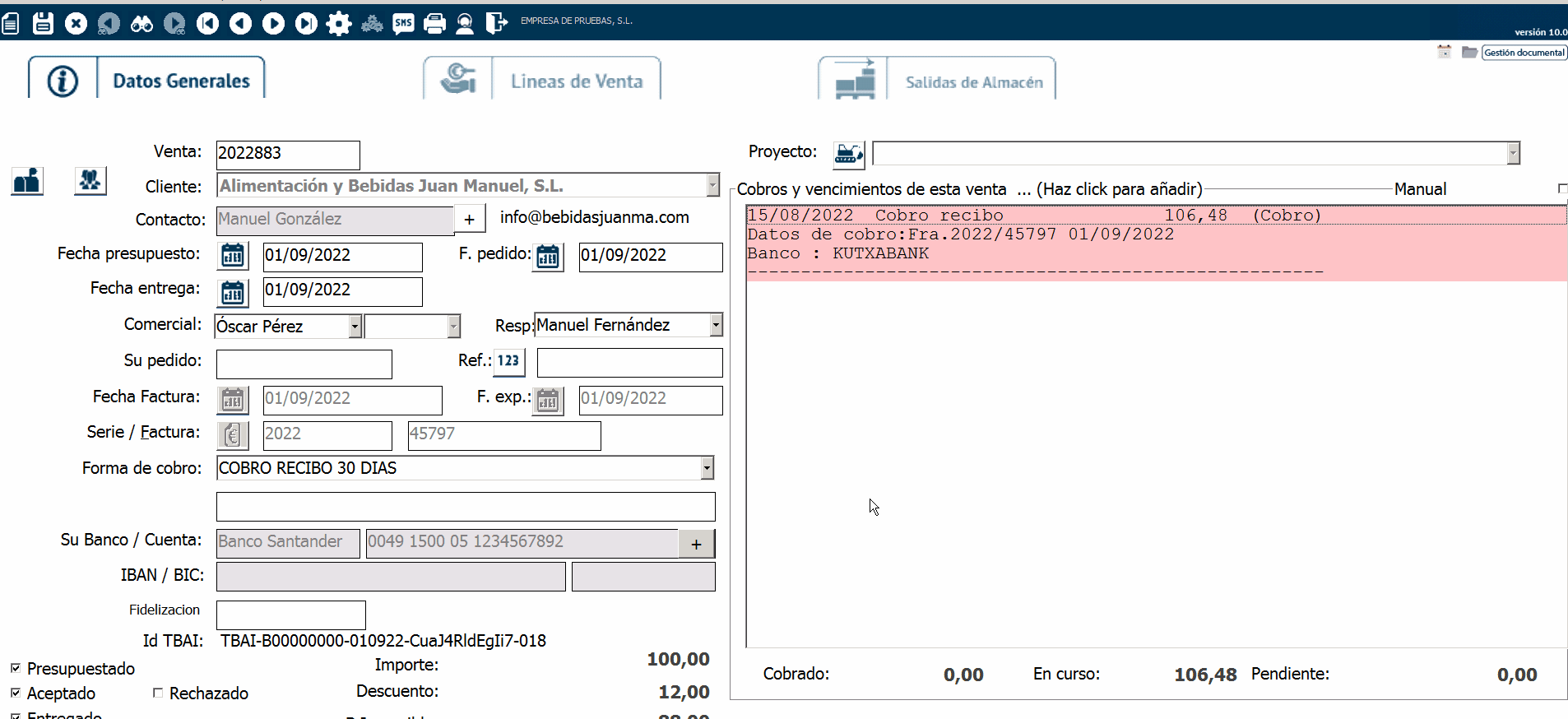This screenshot has height=719, width=1568.
Task: Click the Su pedido input field
Action: (x=304, y=364)
